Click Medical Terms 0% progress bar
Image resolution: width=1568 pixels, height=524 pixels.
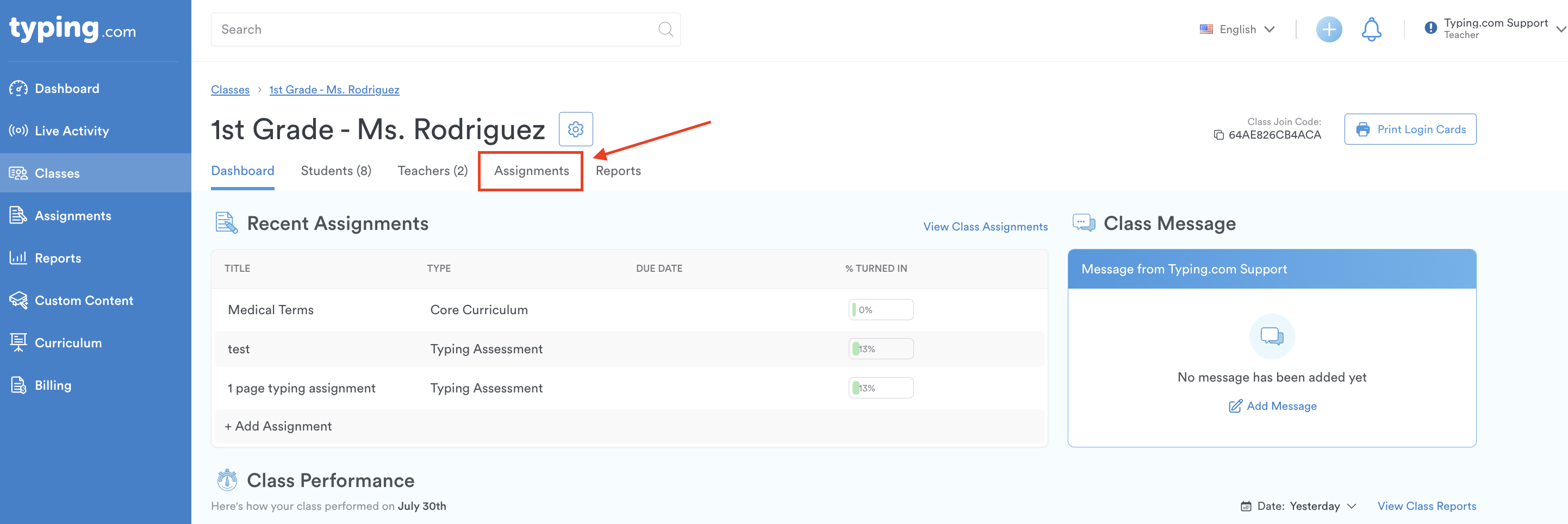(880, 310)
